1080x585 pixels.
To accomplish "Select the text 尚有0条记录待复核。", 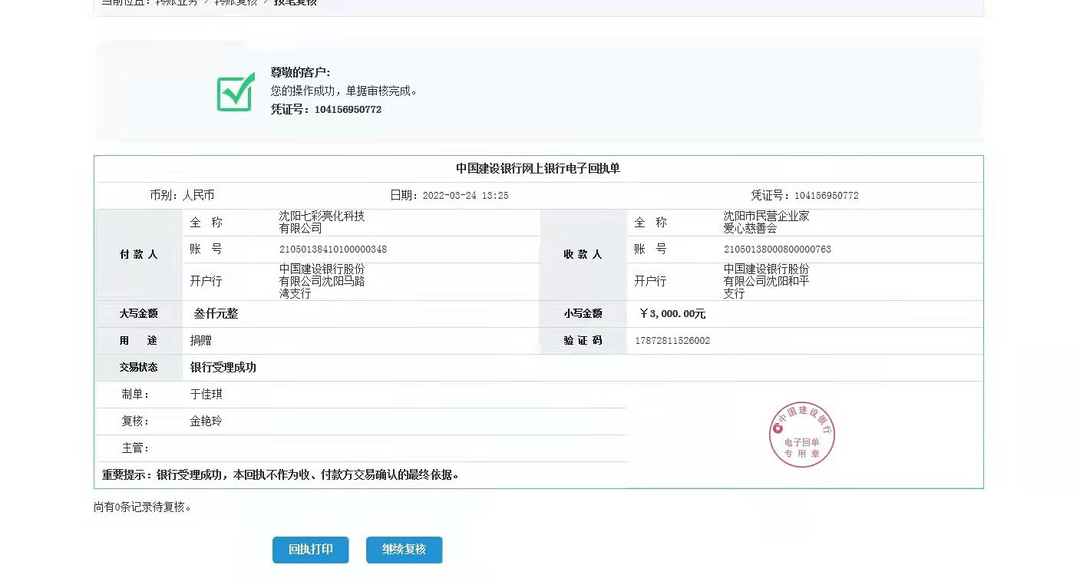I will [143, 507].
